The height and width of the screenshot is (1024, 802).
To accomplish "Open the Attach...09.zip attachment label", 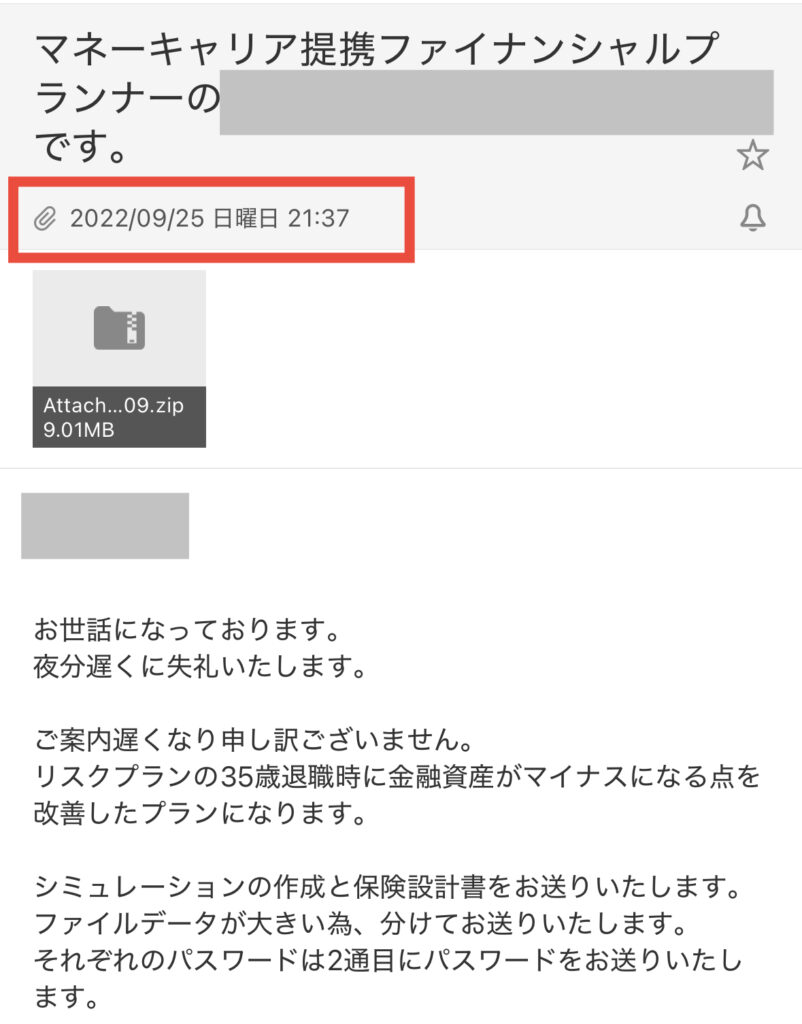I will point(114,405).
